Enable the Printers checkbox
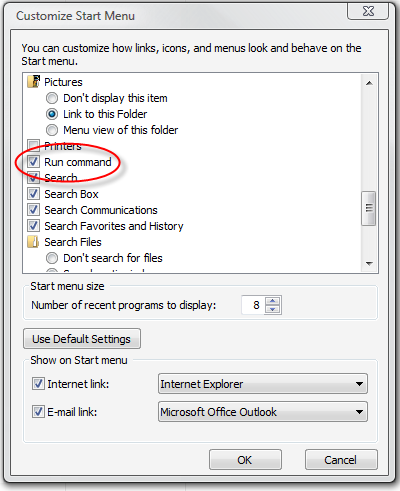The width and height of the screenshot is (400, 491). click(33, 145)
